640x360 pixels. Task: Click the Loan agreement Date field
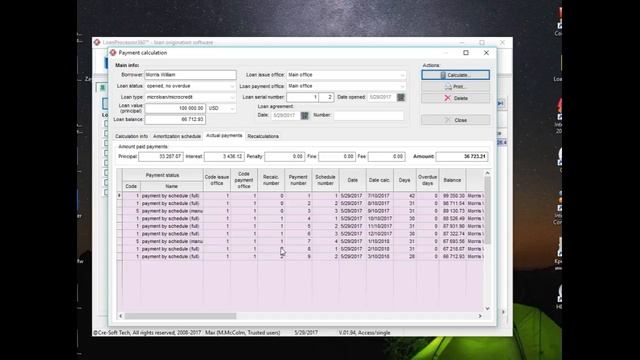(x=286, y=116)
